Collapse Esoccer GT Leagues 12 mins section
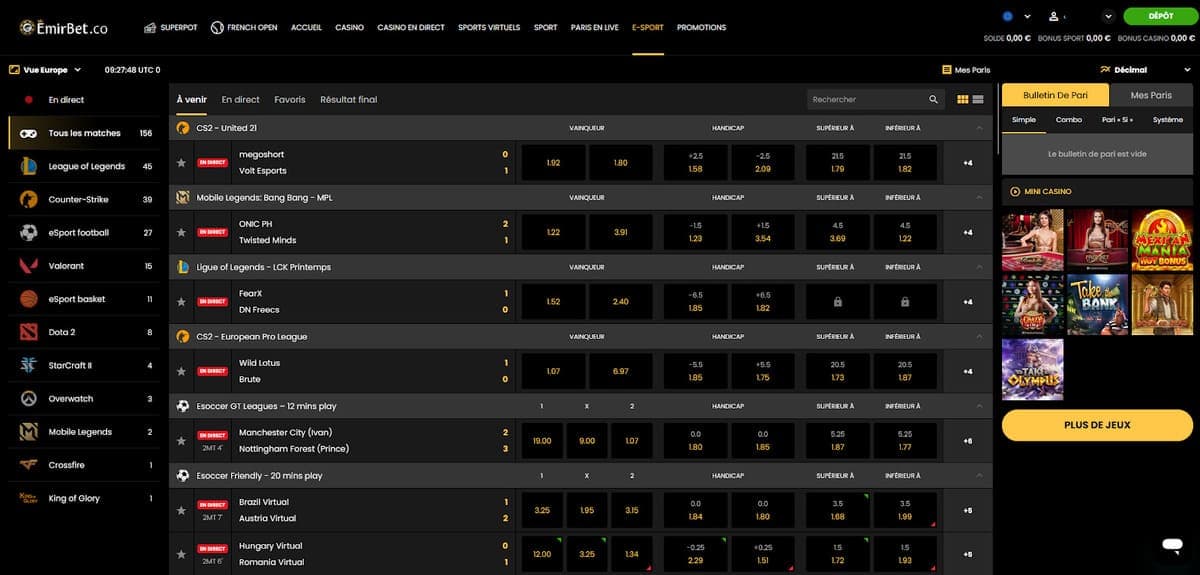The image size is (1200, 575). point(979,406)
